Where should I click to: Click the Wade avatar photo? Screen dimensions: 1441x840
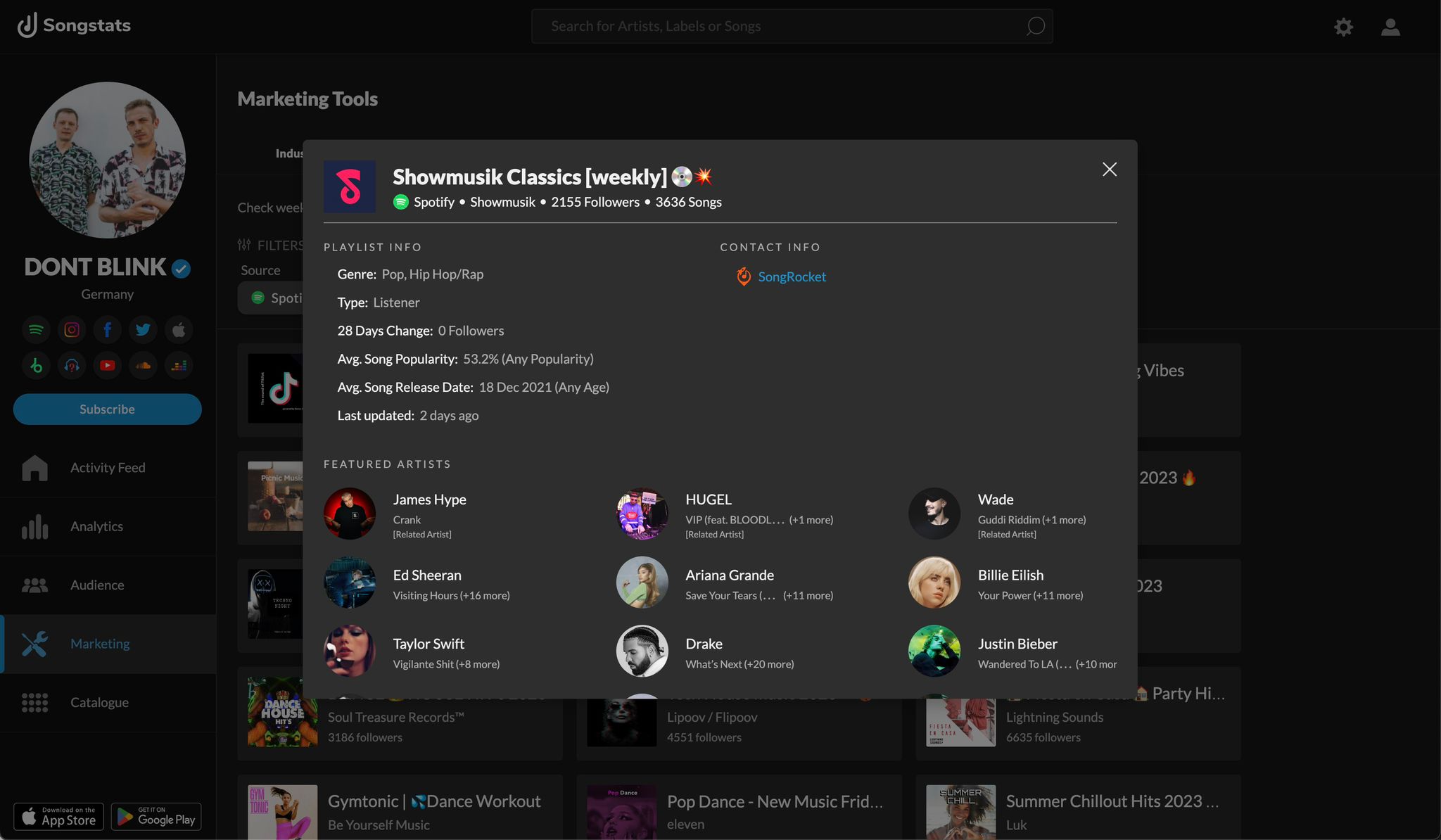[934, 514]
